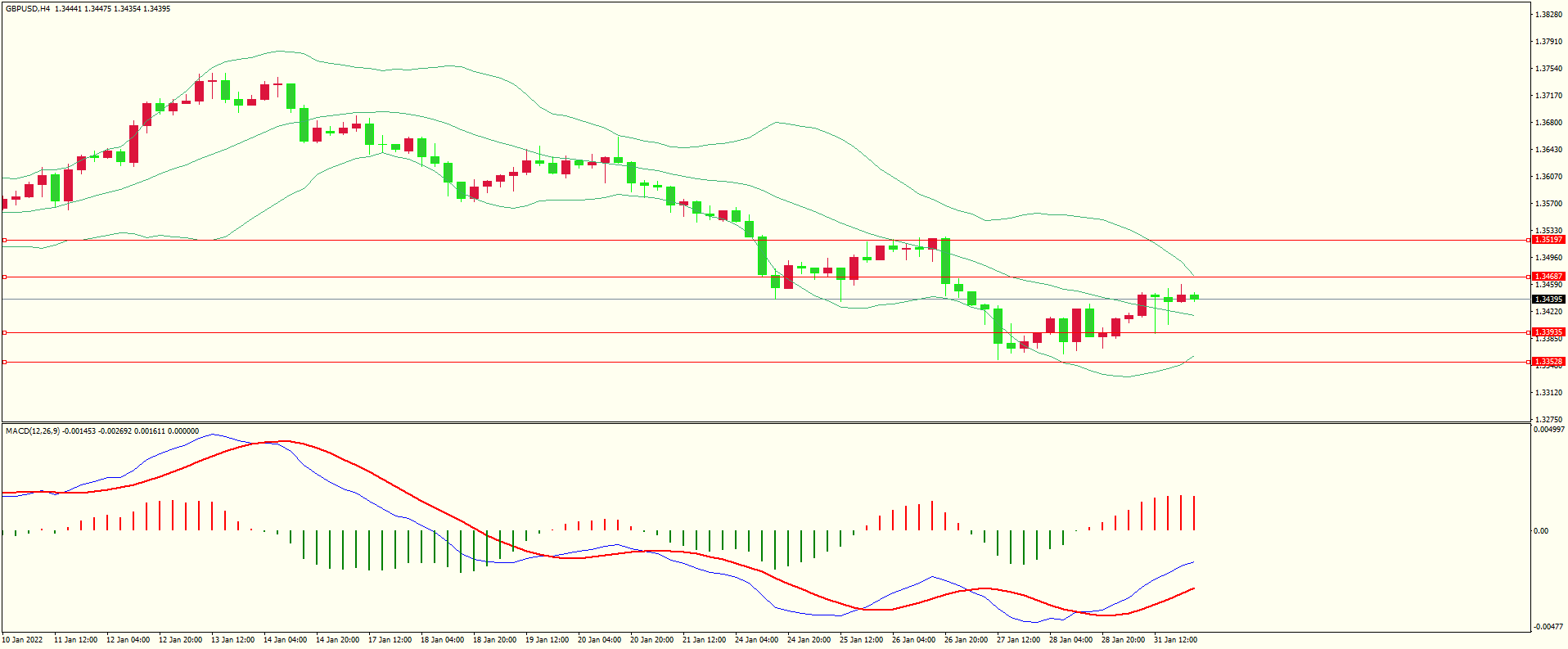Image resolution: width=1568 pixels, height=649 pixels.
Task: Click the 31 Jan 12:00 time label
Action: point(1175,640)
